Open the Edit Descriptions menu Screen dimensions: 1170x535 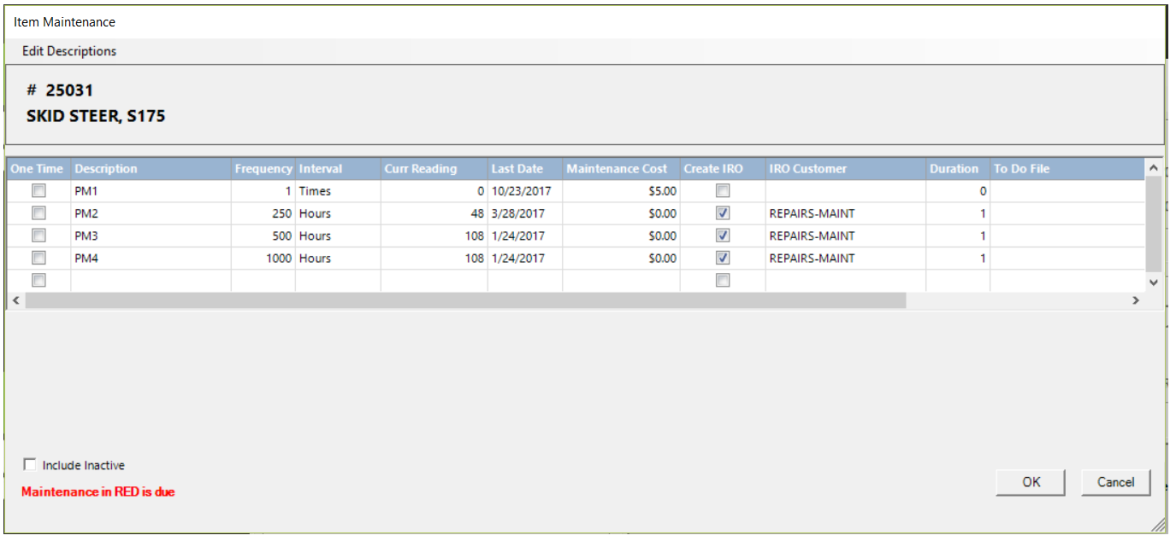[69, 51]
